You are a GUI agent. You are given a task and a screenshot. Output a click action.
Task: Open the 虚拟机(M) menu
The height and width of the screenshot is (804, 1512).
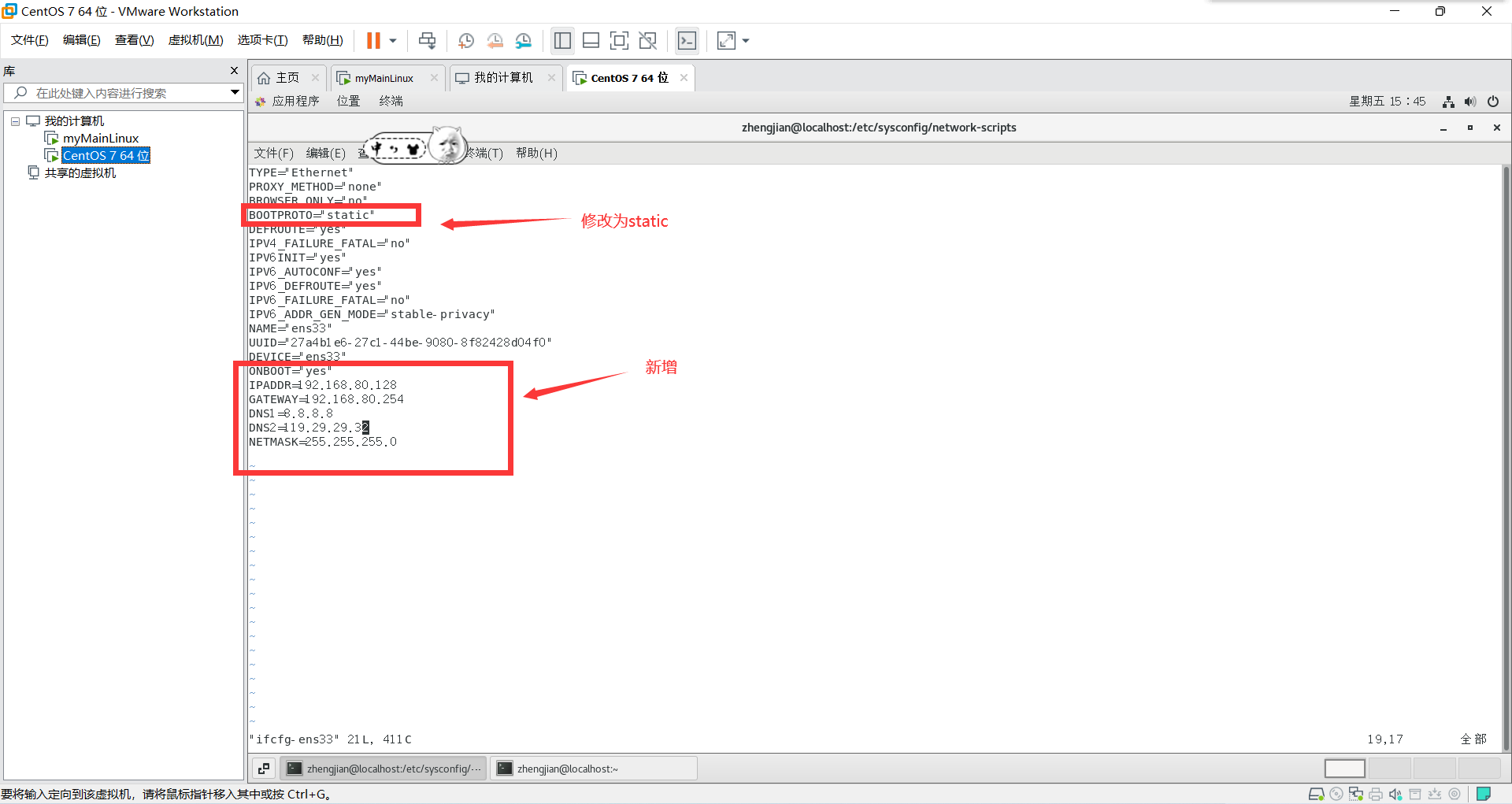point(195,40)
